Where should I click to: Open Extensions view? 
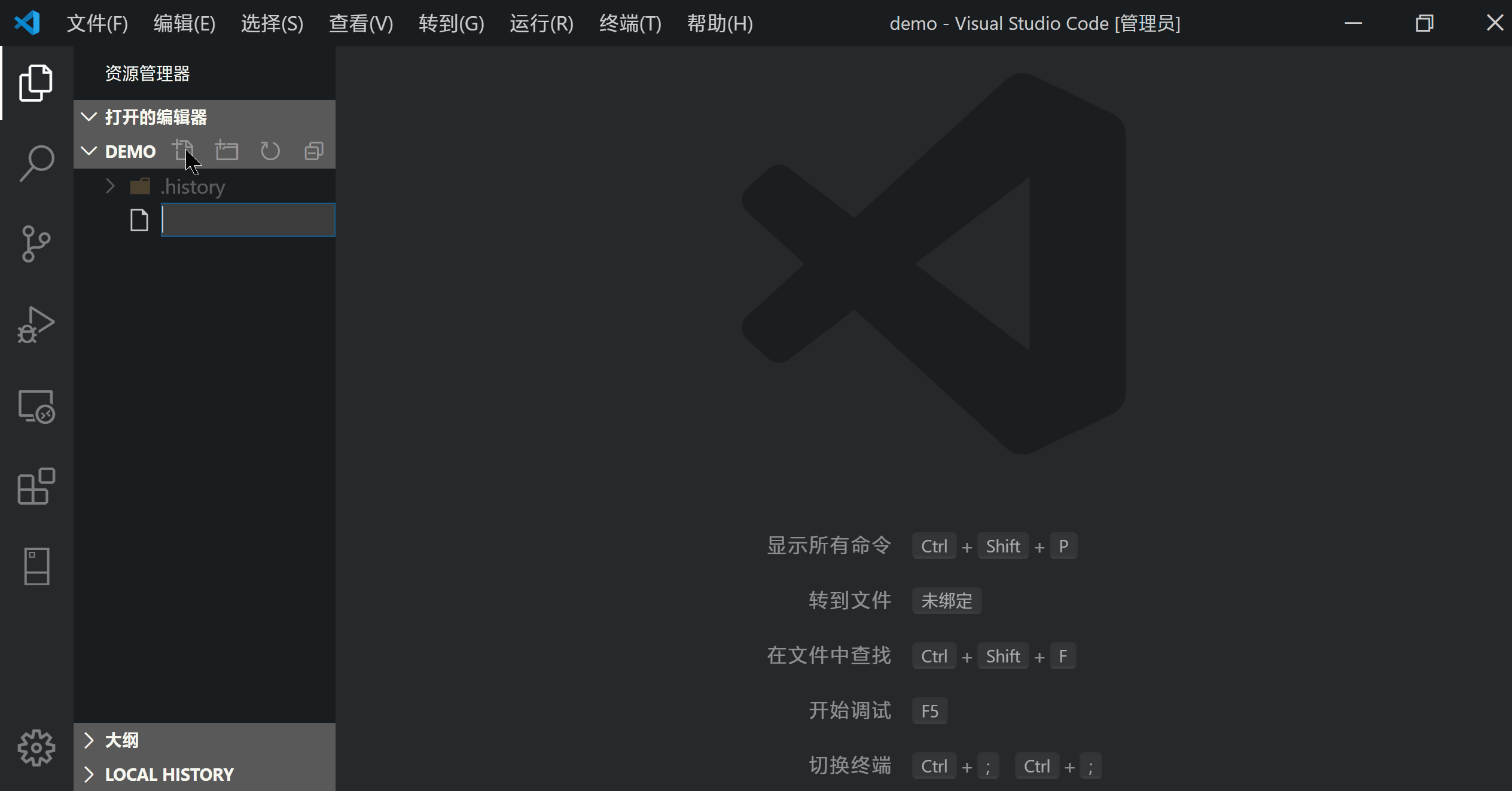[36, 486]
